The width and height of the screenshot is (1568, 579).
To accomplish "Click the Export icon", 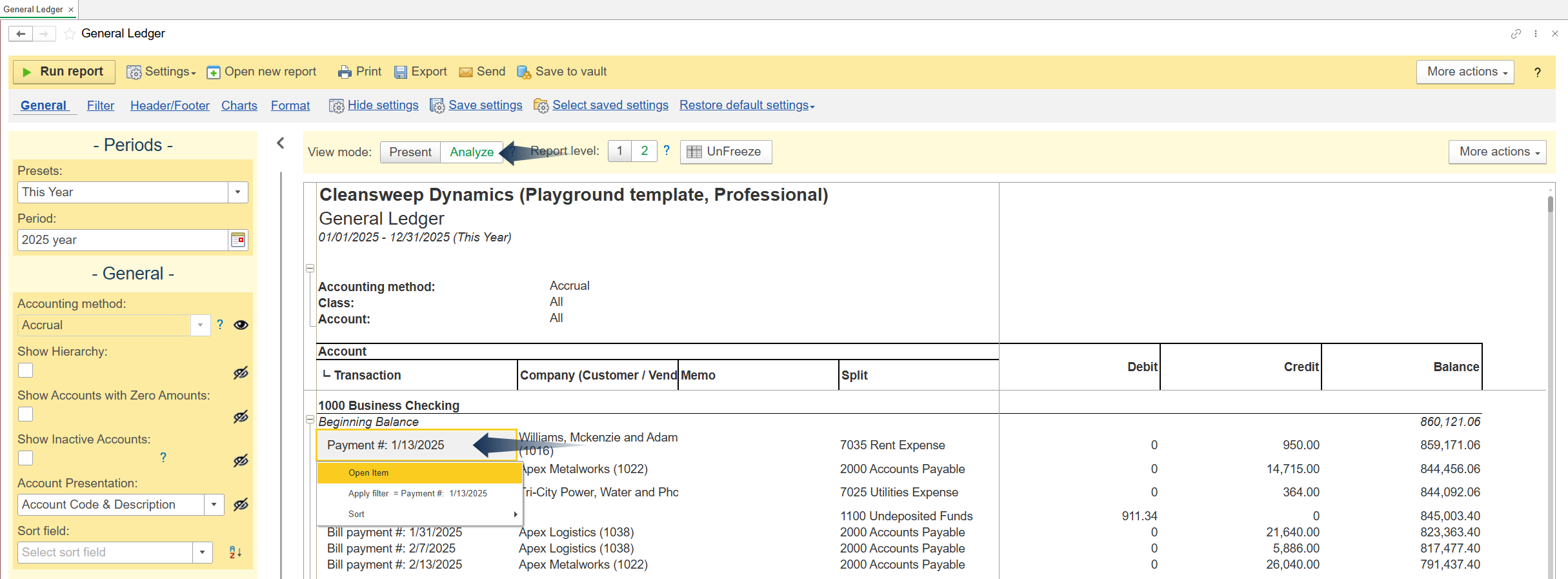I will (401, 72).
